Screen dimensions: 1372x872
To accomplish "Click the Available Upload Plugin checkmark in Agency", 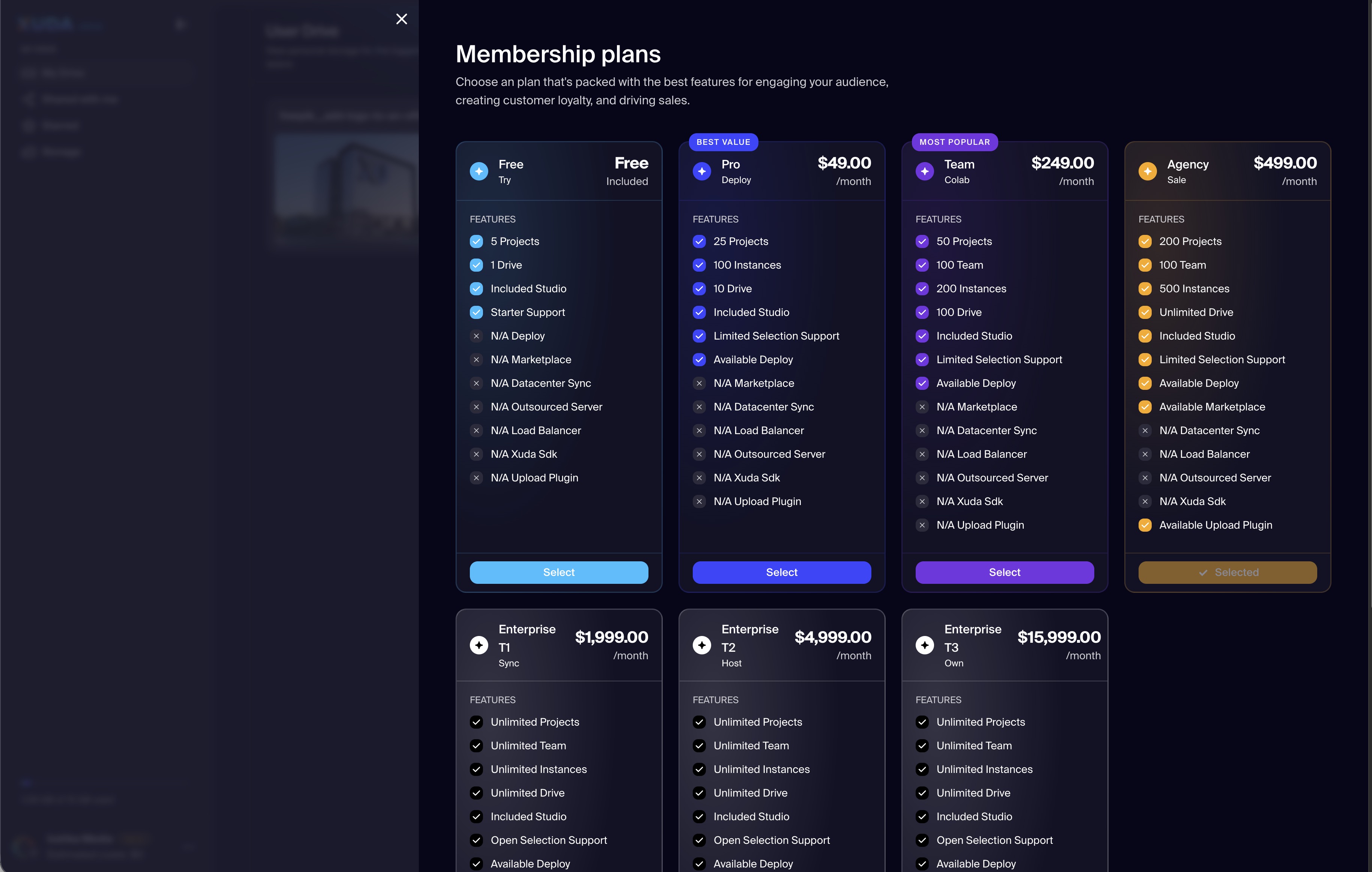I will [1145, 525].
